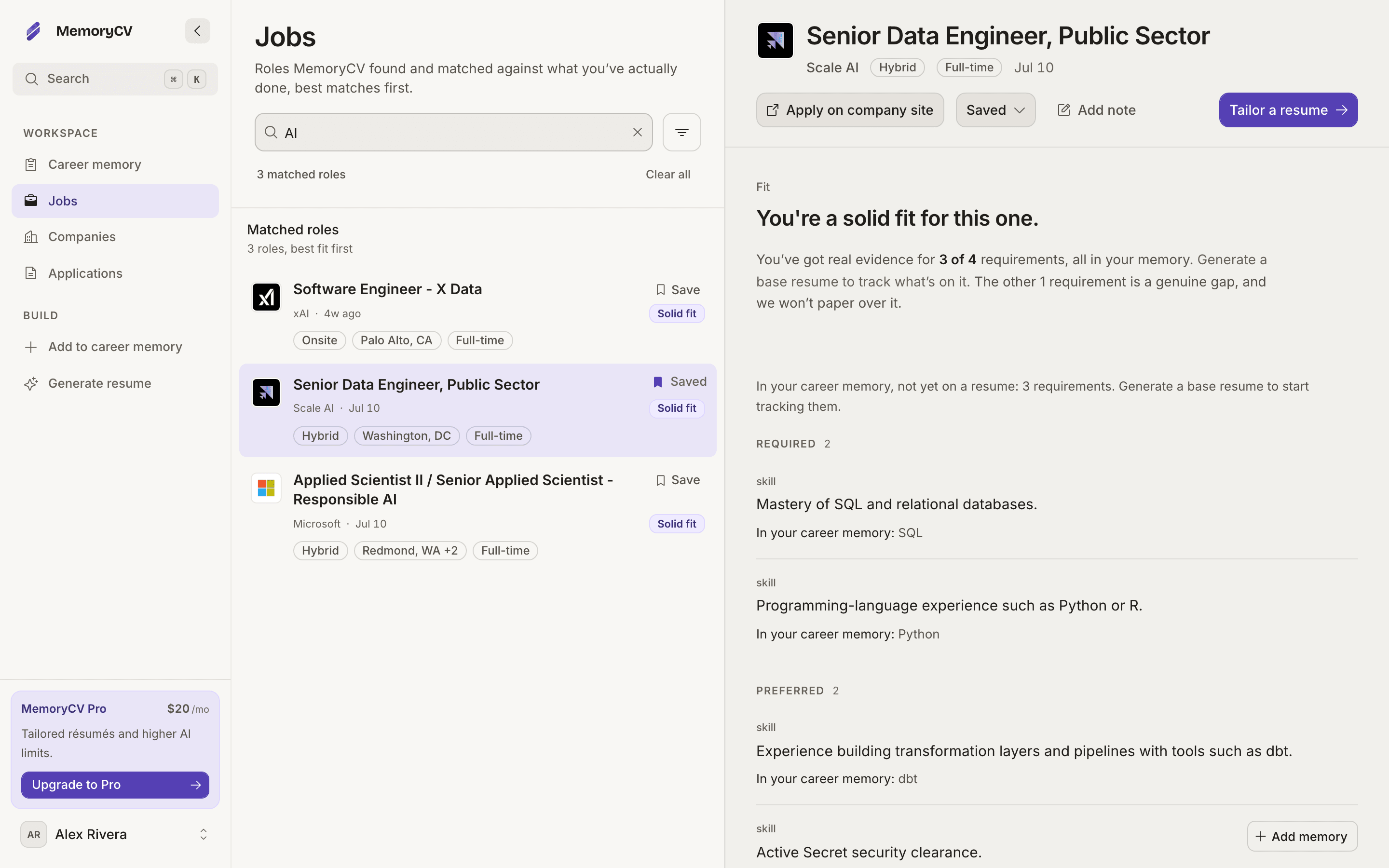Click the sparkle icon beside Generate resume

pos(31,383)
